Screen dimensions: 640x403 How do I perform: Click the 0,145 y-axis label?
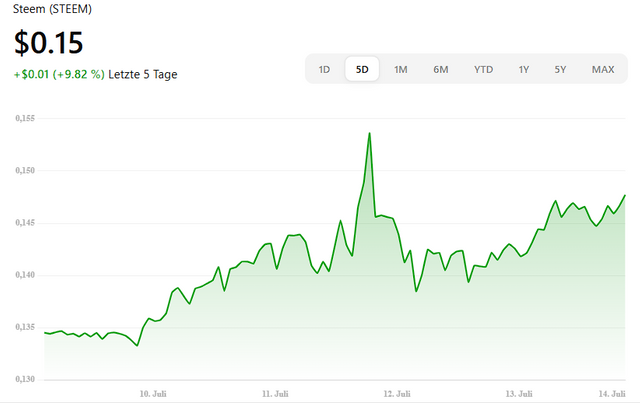coord(25,223)
